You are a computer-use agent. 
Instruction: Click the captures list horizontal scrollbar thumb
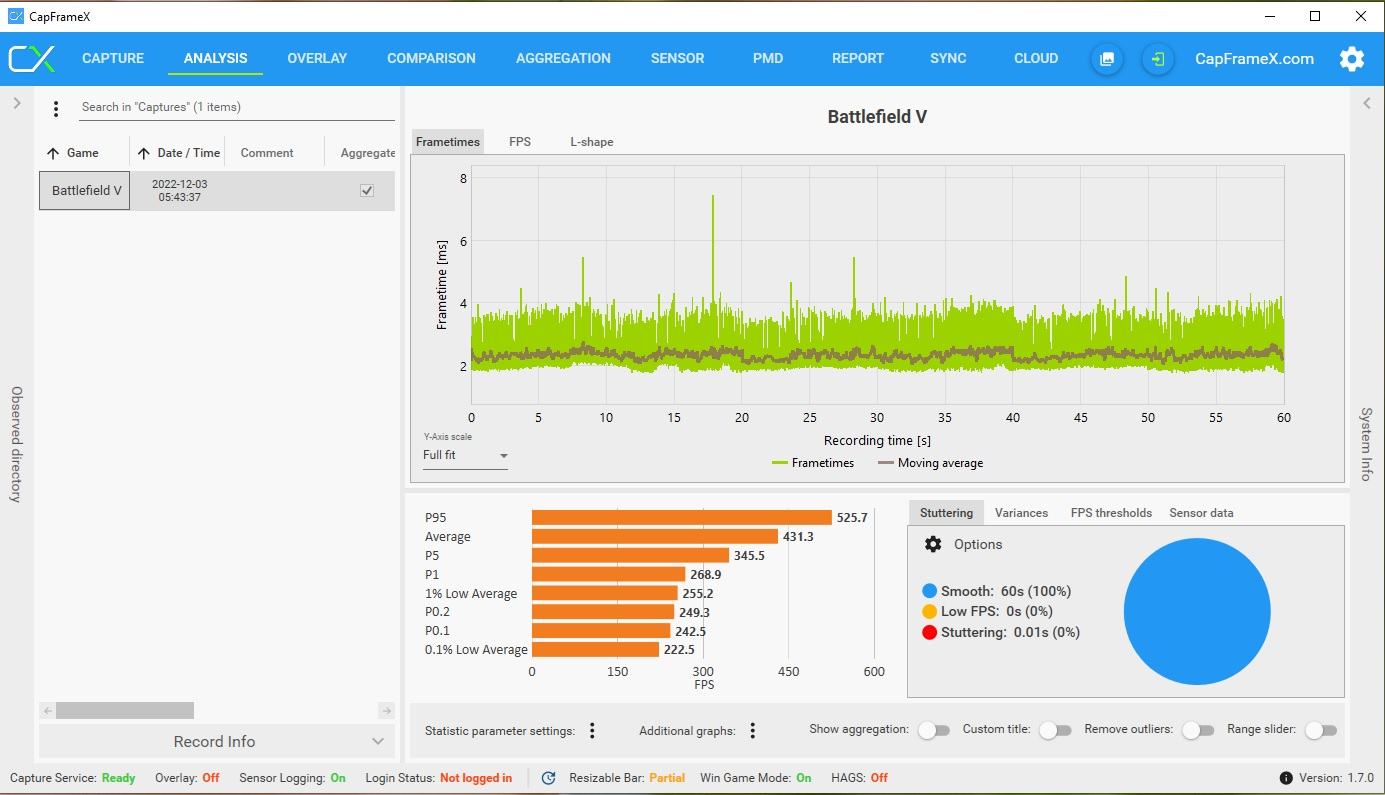point(125,711)
